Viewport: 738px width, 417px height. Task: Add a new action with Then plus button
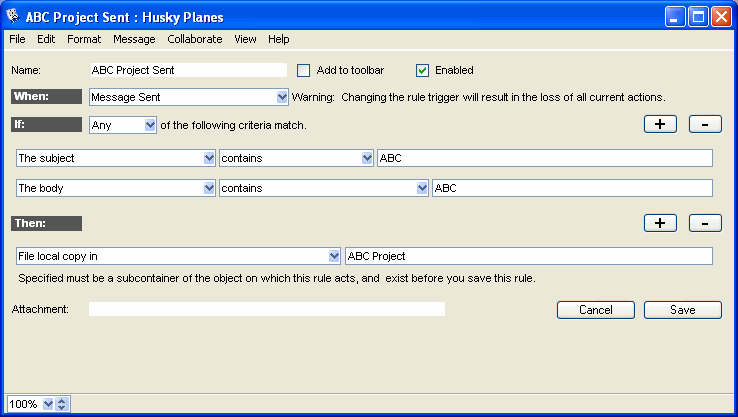pos(660,223)
